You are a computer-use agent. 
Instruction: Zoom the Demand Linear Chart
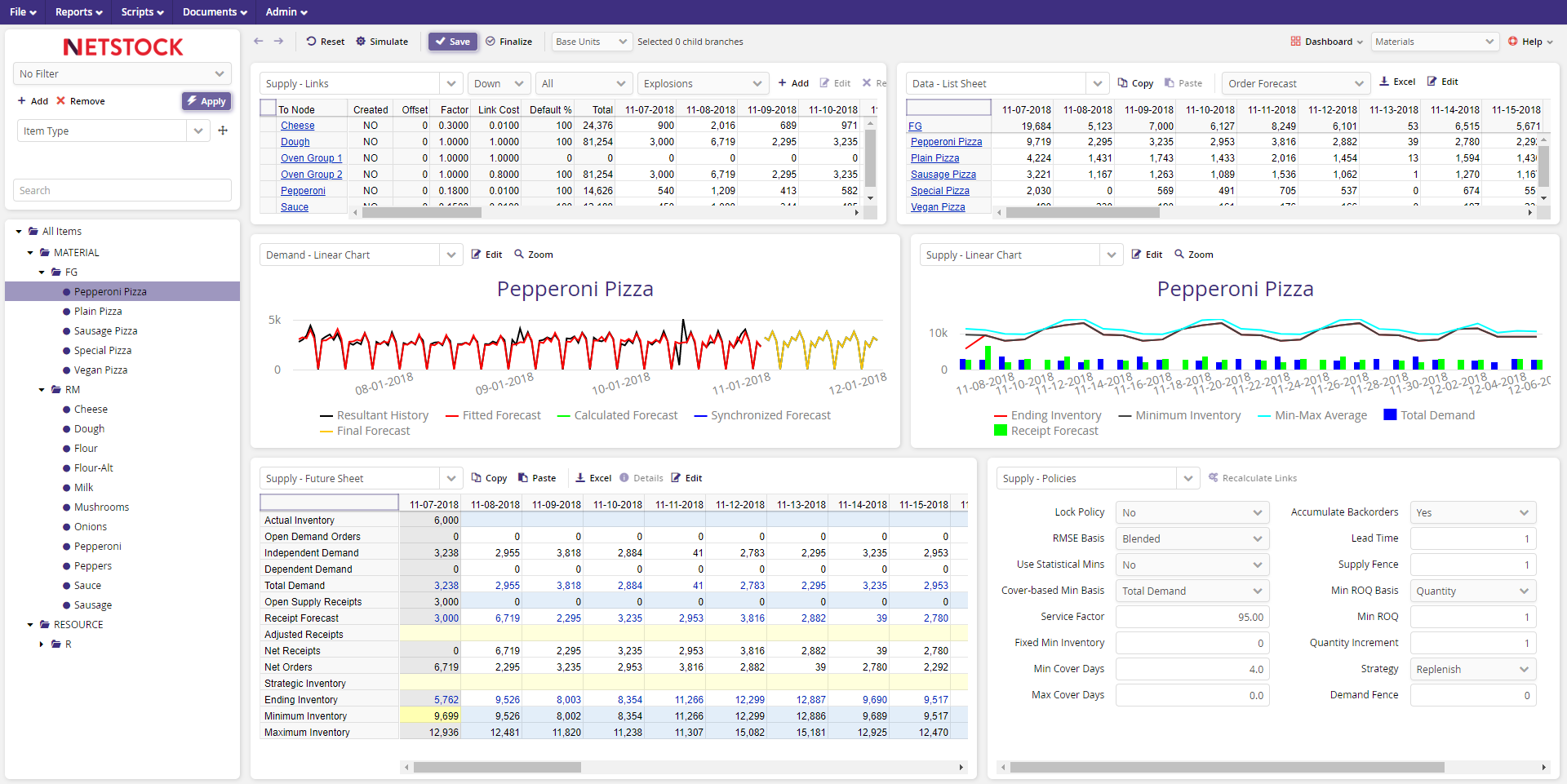(x=534, y=254)
